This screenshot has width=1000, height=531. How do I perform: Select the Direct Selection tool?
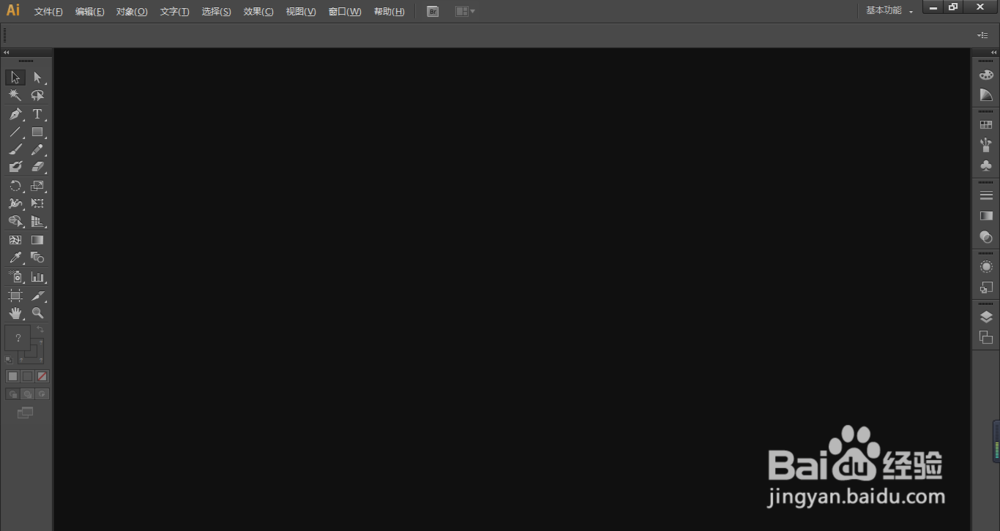coord(38,78)
